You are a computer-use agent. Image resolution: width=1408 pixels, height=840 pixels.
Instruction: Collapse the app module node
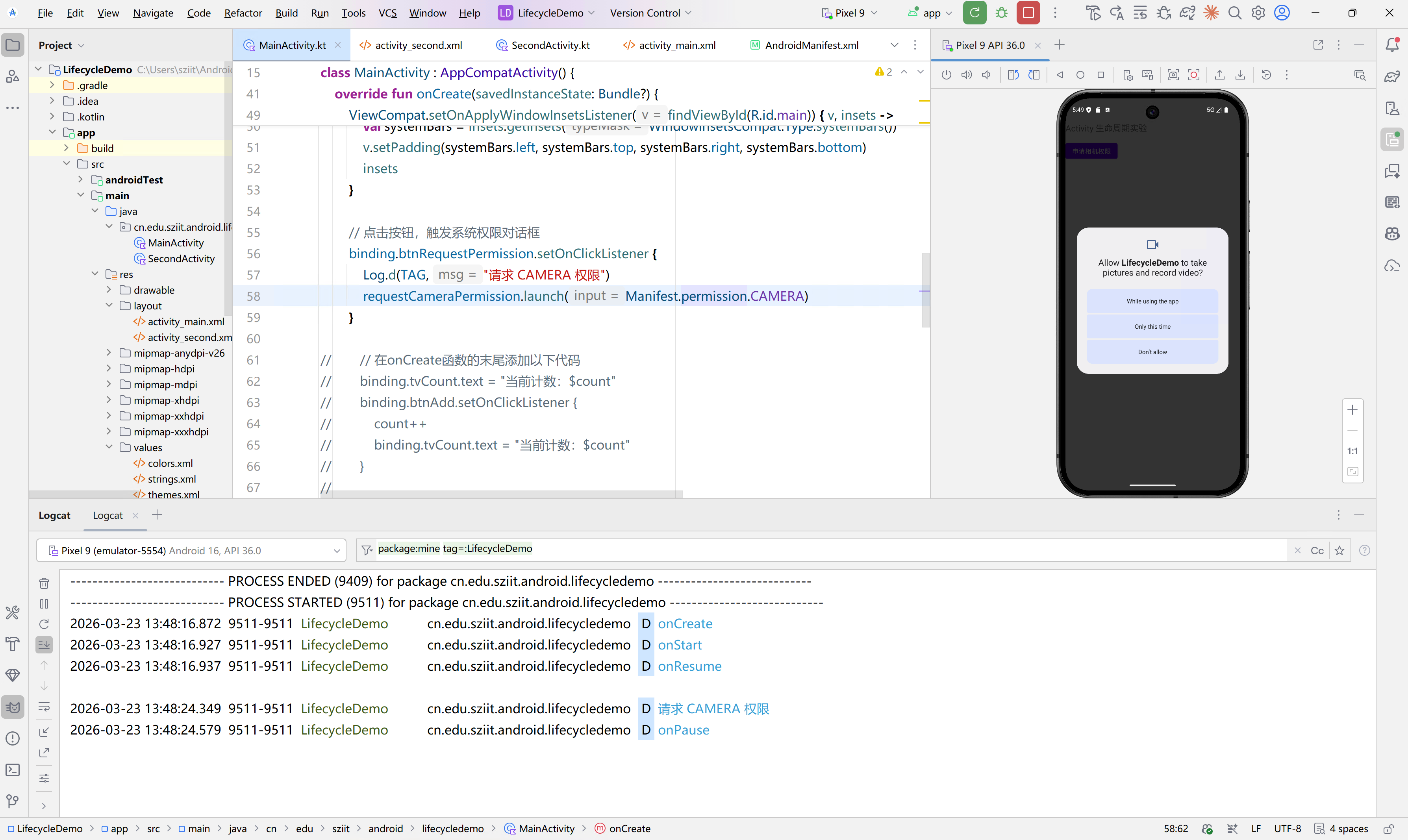point(52,132)
